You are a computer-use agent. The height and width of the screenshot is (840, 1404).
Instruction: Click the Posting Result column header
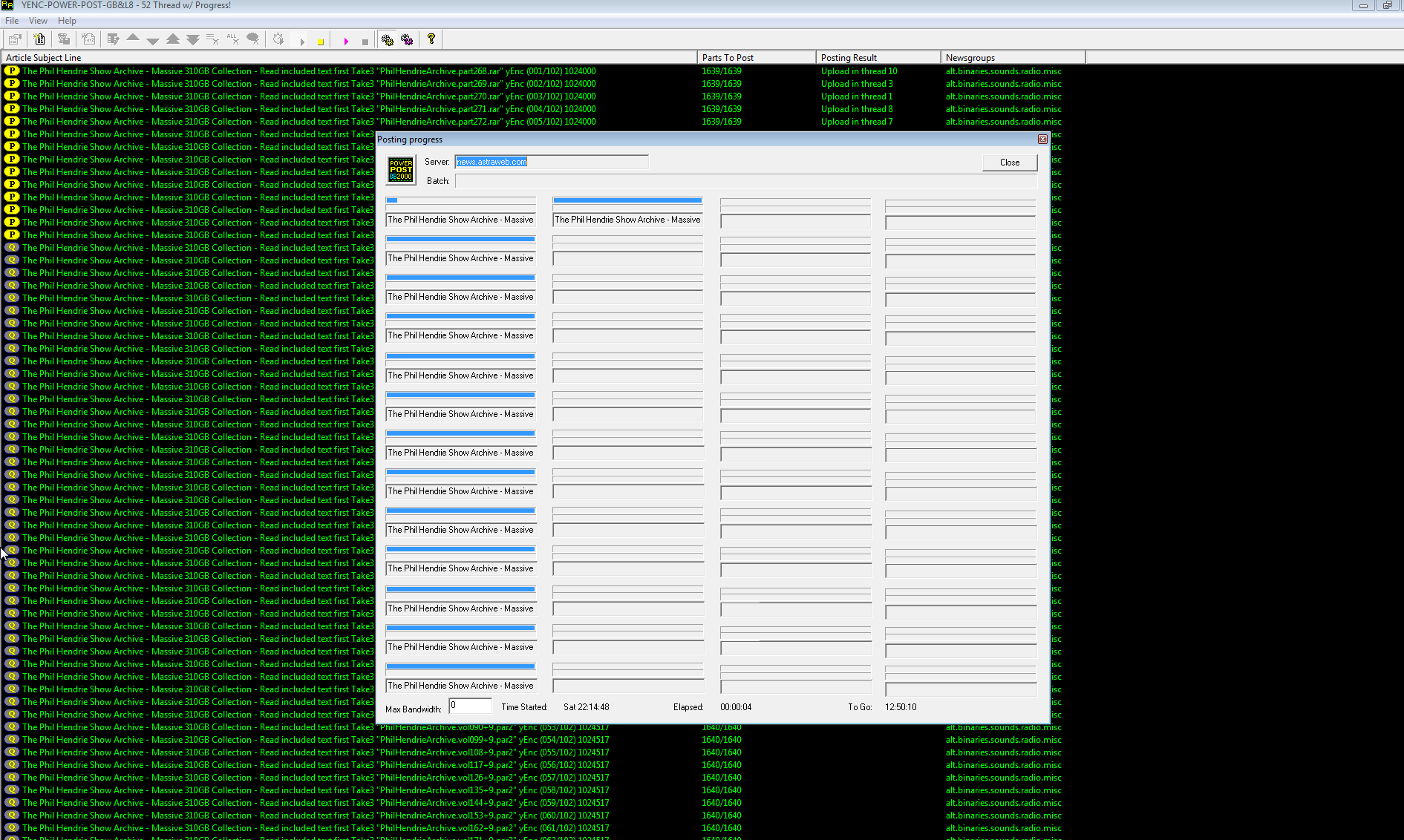tap(878, 57)
